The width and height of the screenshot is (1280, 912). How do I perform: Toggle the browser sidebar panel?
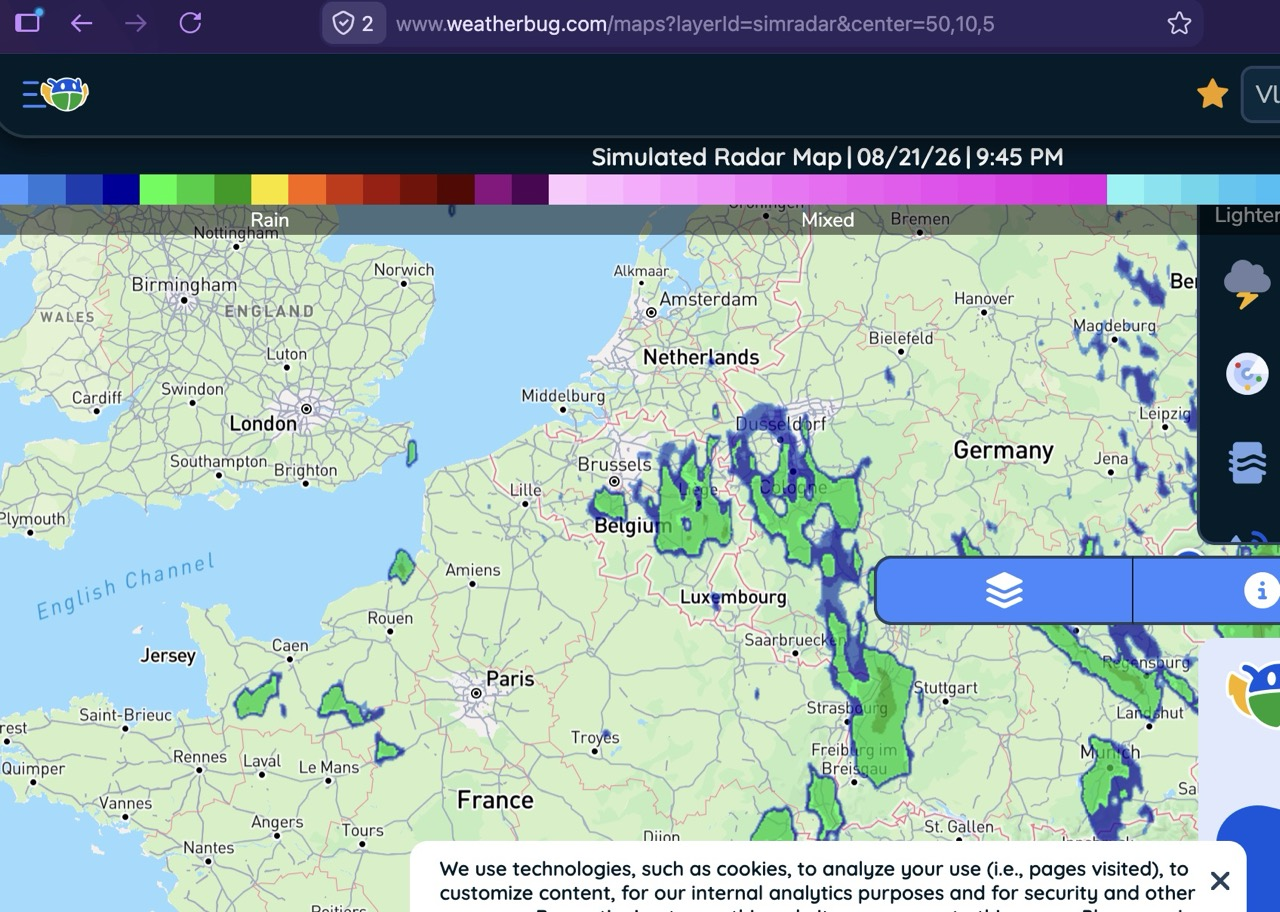click(28, 21)
